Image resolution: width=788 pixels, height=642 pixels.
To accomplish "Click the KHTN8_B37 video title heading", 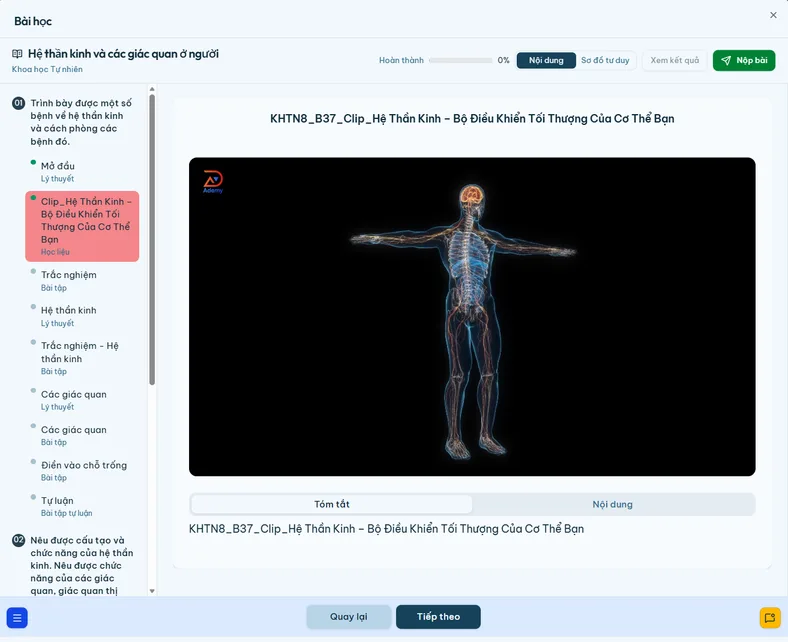I will (x=472, y=119).
